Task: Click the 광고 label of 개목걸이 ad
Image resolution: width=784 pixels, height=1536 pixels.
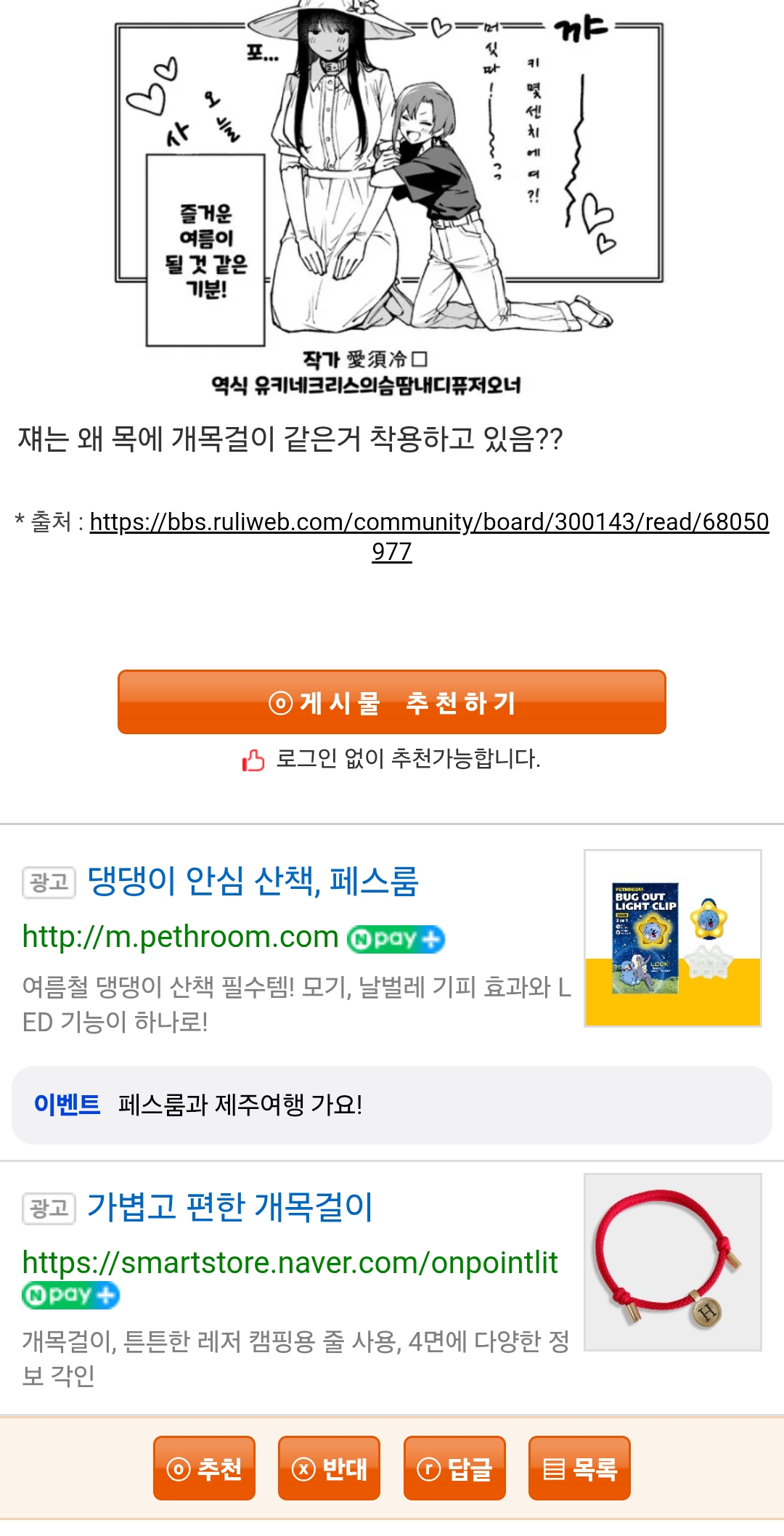Action: (x=49, y=1208)
